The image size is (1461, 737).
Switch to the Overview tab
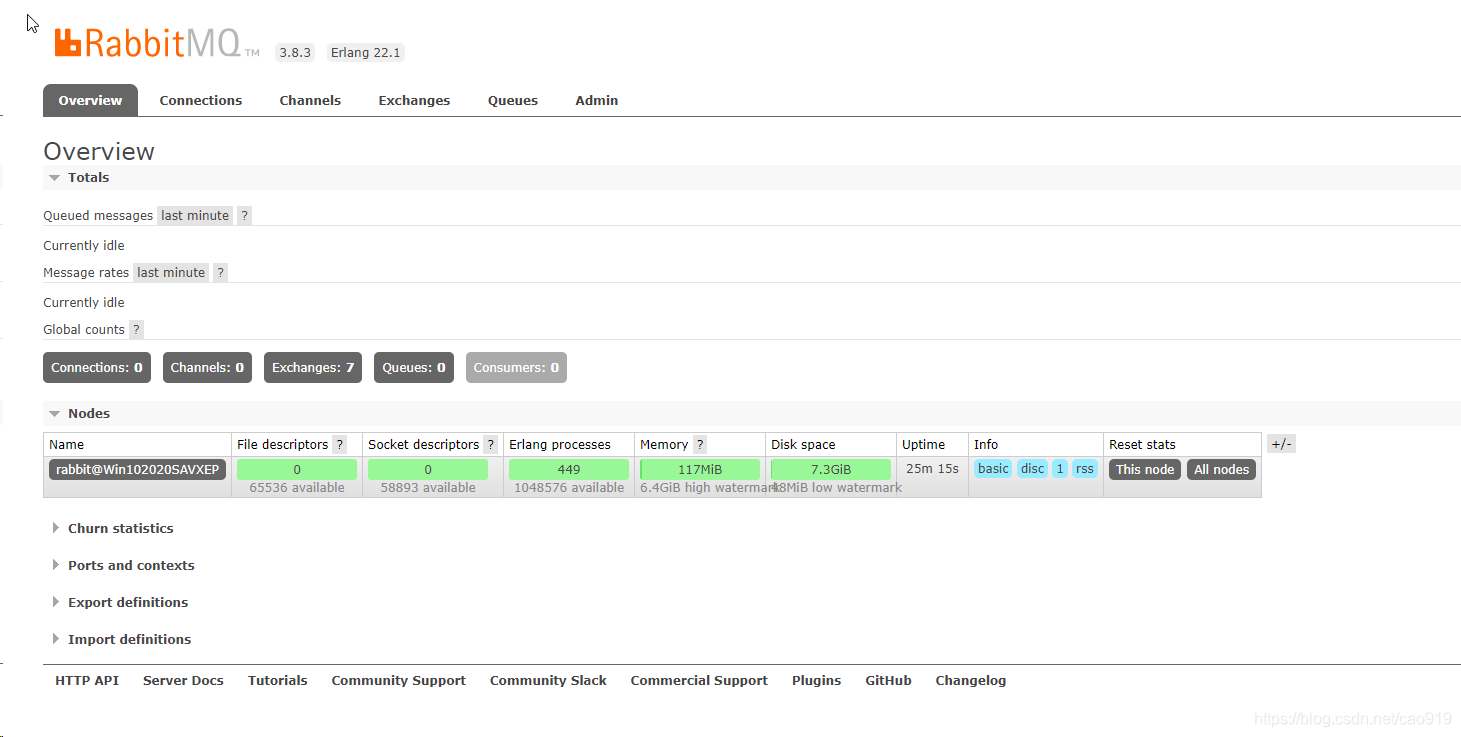pos(90,100)
